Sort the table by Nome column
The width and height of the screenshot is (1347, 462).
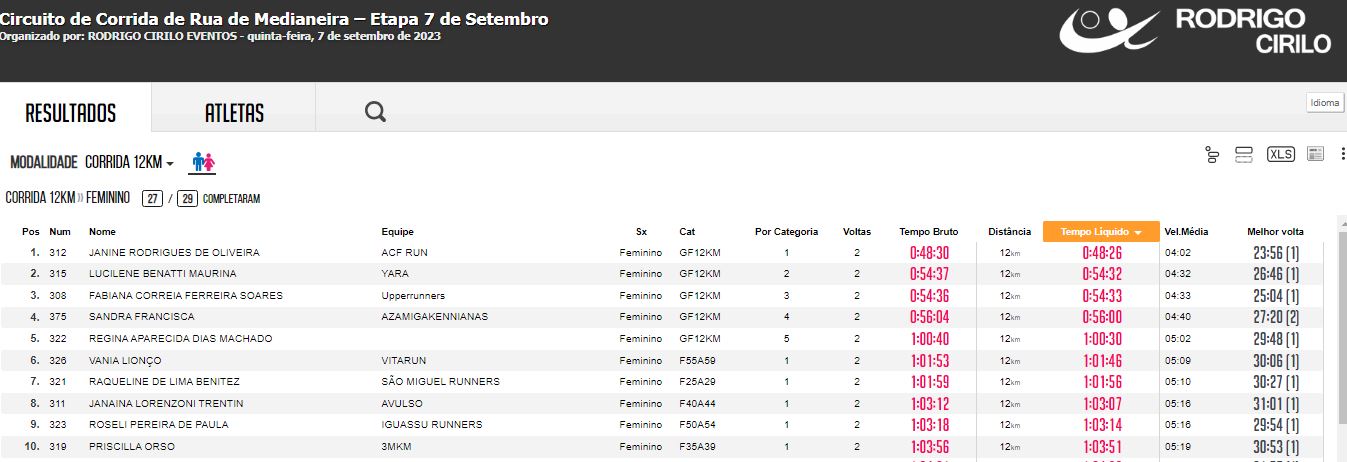coord(102,231)
